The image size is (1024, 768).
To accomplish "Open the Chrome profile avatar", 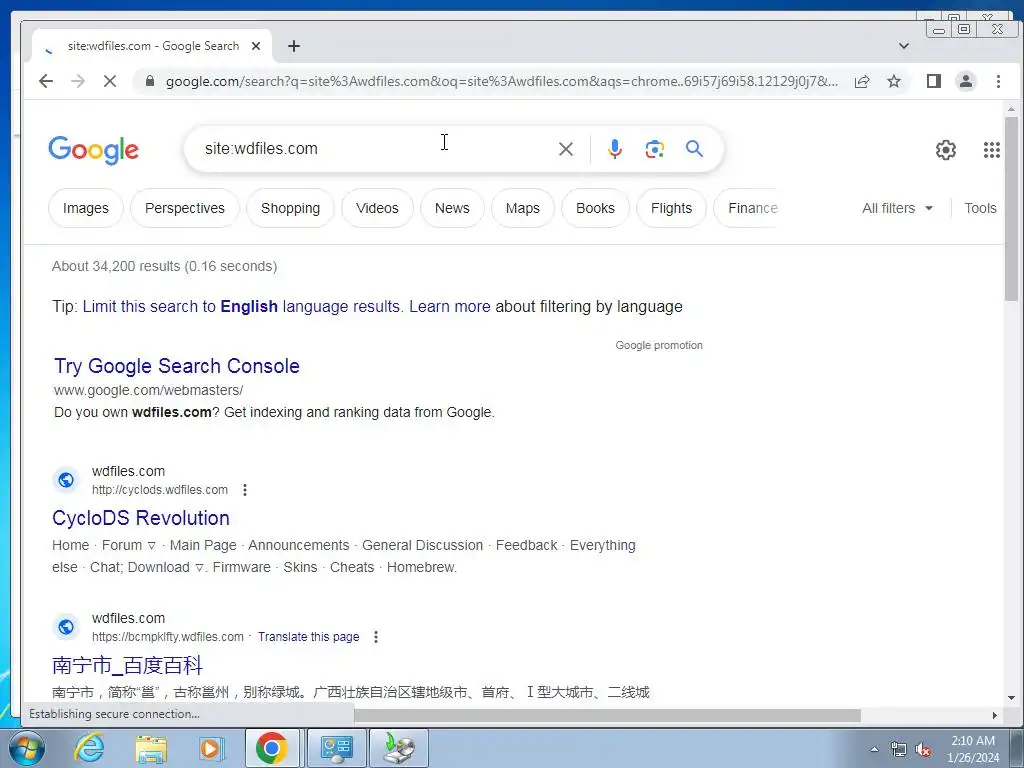I will (x=966, y=81).
